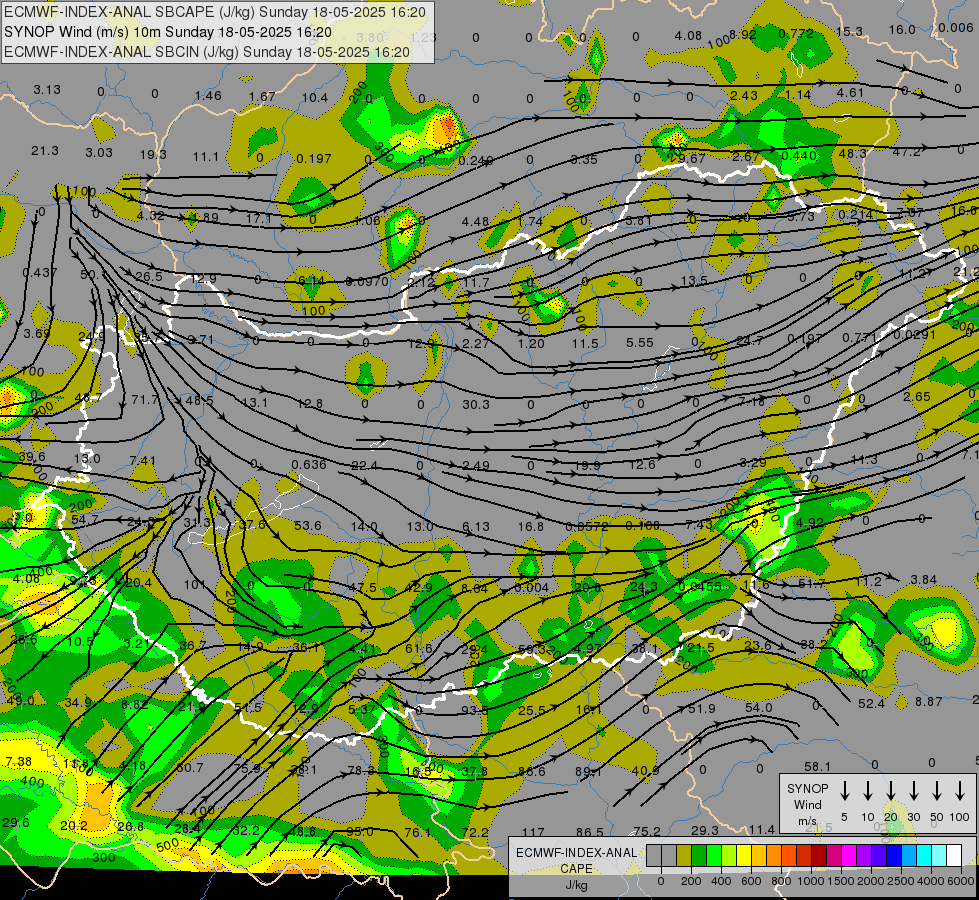979x900 pixels.
Task: Click the 3.84 value on the map
Action: click(923, 580)
